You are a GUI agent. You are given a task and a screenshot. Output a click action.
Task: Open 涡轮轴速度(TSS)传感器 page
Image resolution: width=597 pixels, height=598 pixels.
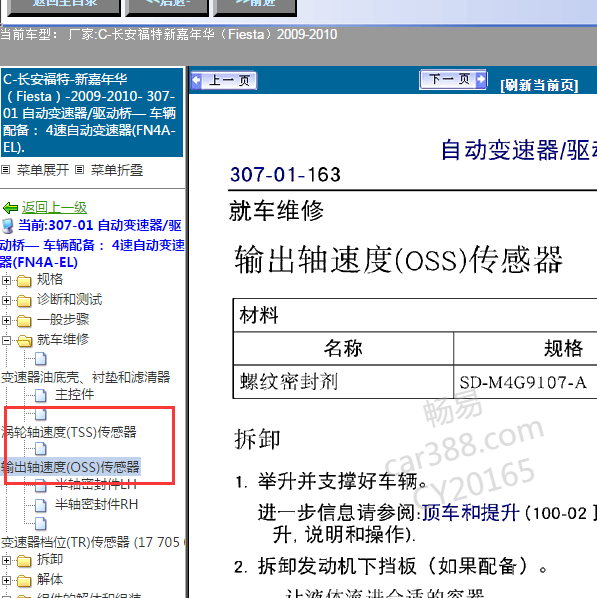[x=69, y=432]
